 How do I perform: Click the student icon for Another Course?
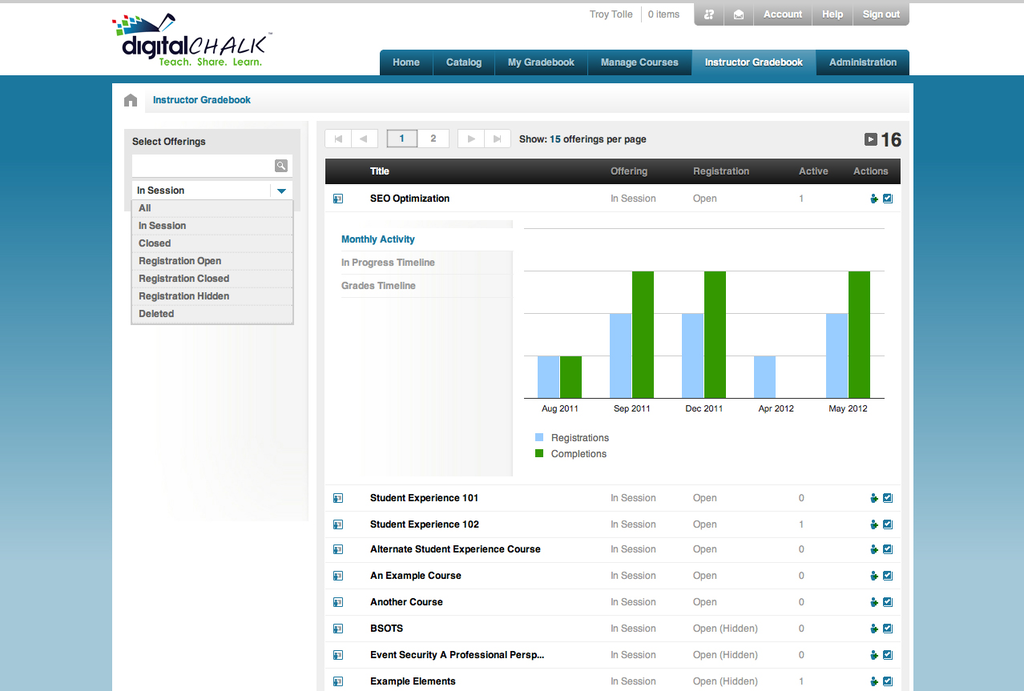(874, 602)
